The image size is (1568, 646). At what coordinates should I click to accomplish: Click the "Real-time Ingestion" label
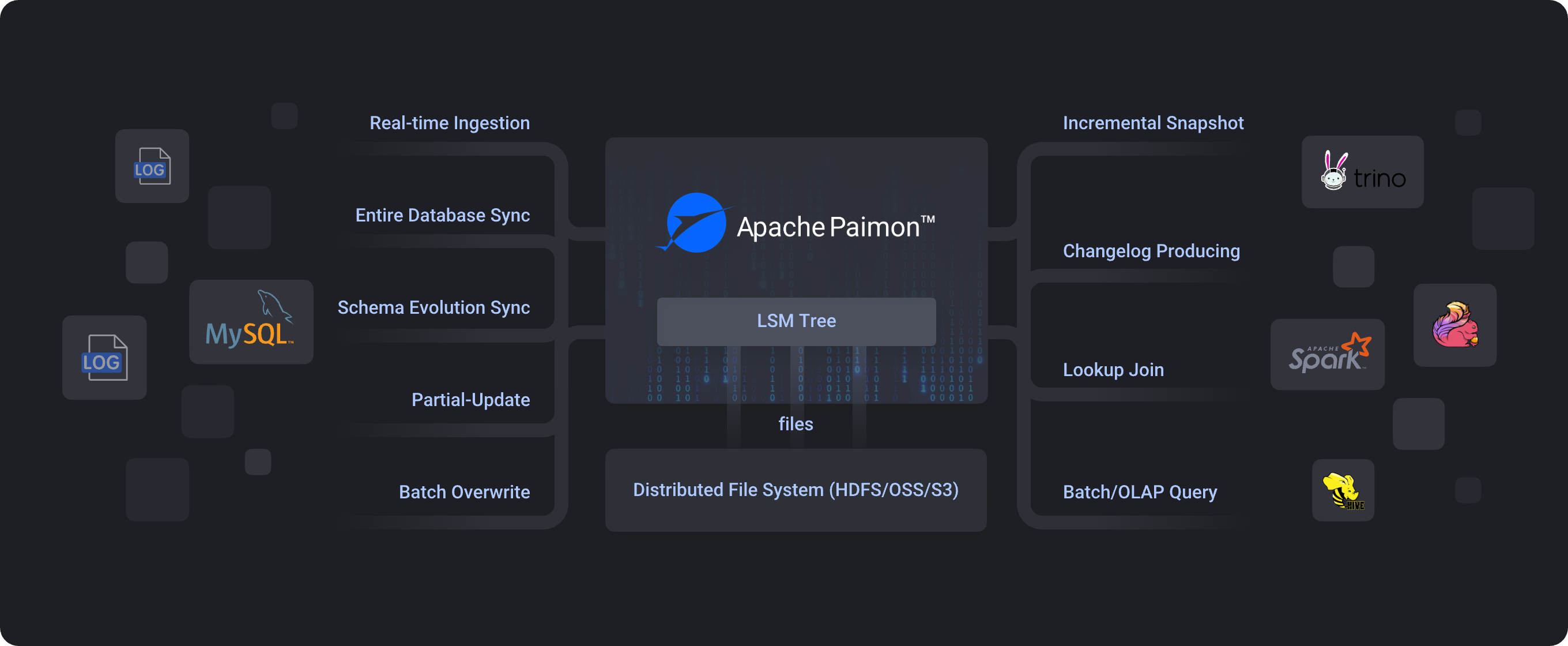tap(450, 123)
